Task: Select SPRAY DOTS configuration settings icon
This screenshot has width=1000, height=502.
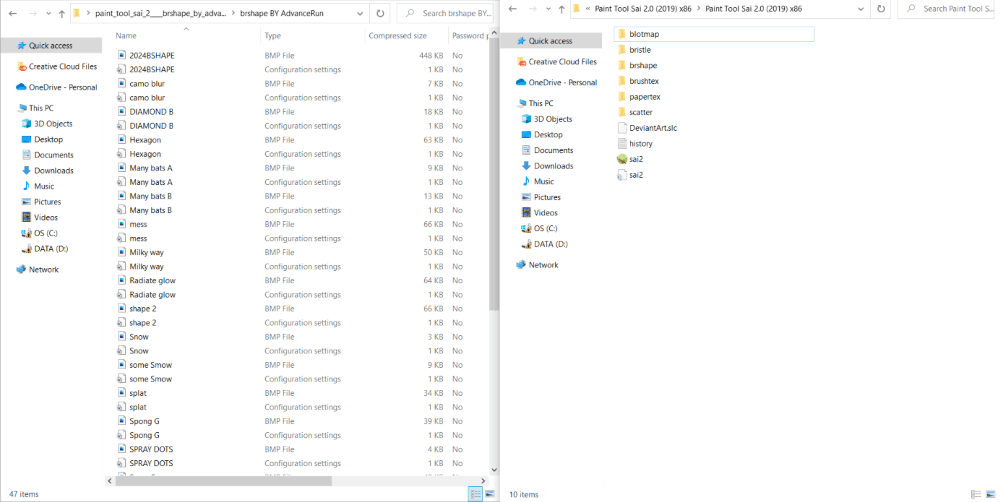Action: [x=122, y=463]
